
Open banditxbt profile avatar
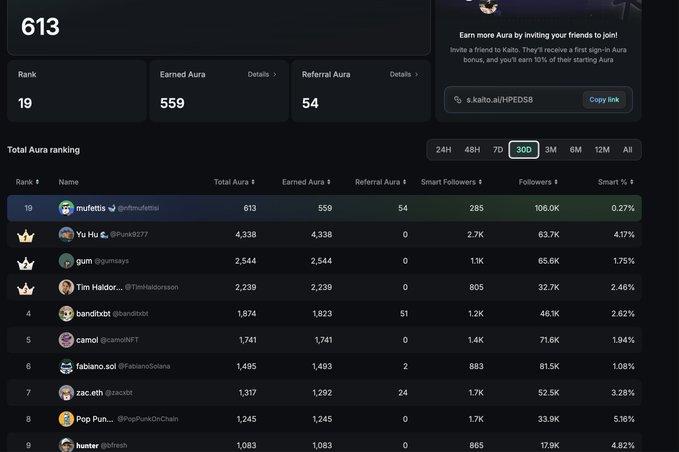pyautogui.click(x=66, y=314)
